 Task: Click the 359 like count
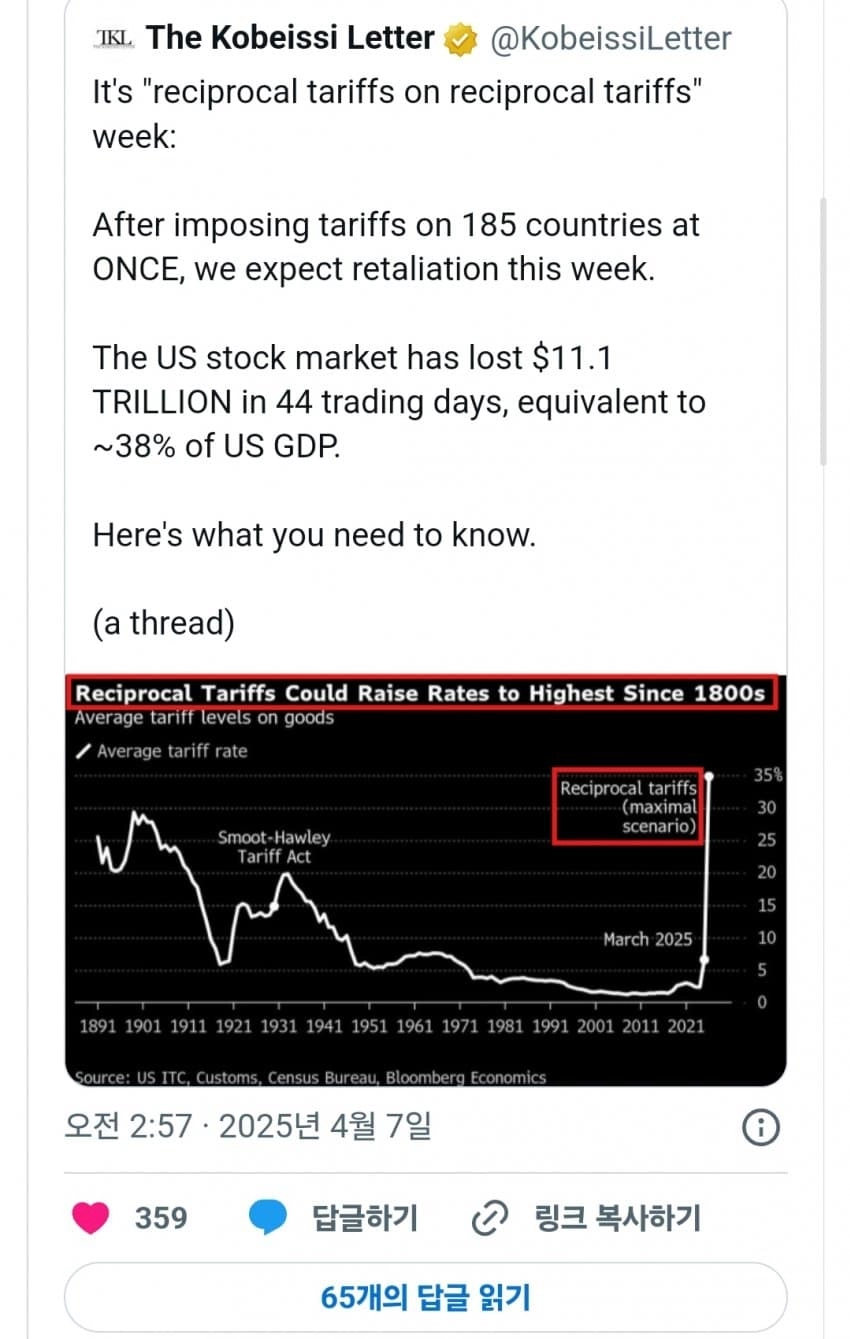161,1217
